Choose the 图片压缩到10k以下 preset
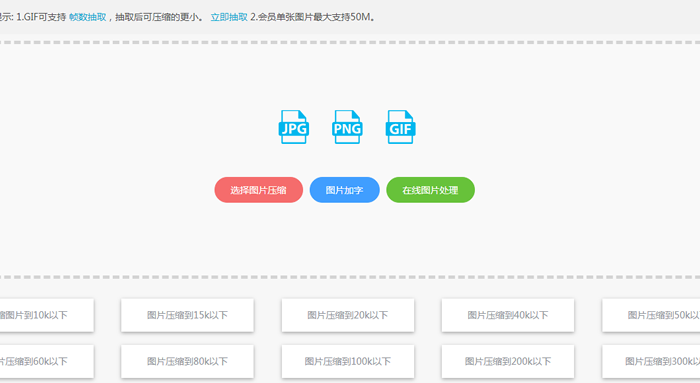The height and width of the screenshot is (383, 700). [x=46, y=315]
